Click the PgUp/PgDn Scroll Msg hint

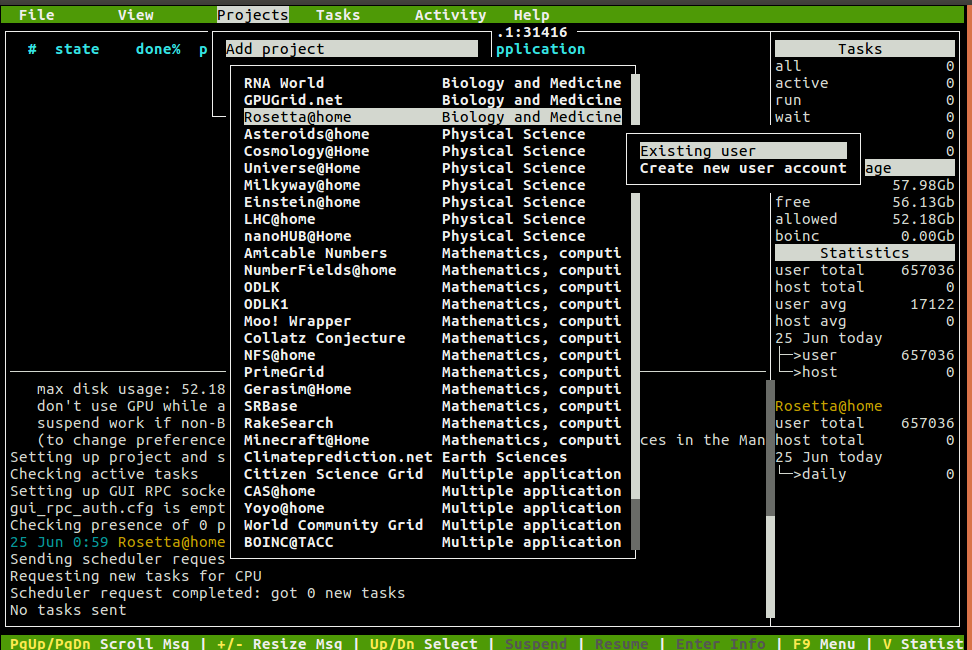[x=100, y=644]
